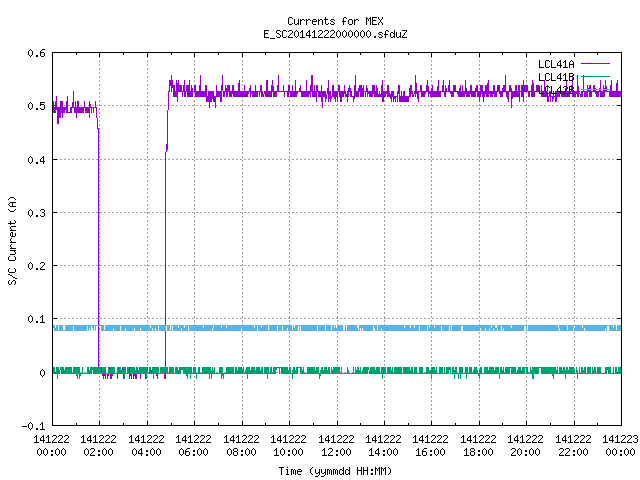The width and height of the screenshot is (640, 480).
Task: Click the LCL41B legend label
Action: pos(556,77)
